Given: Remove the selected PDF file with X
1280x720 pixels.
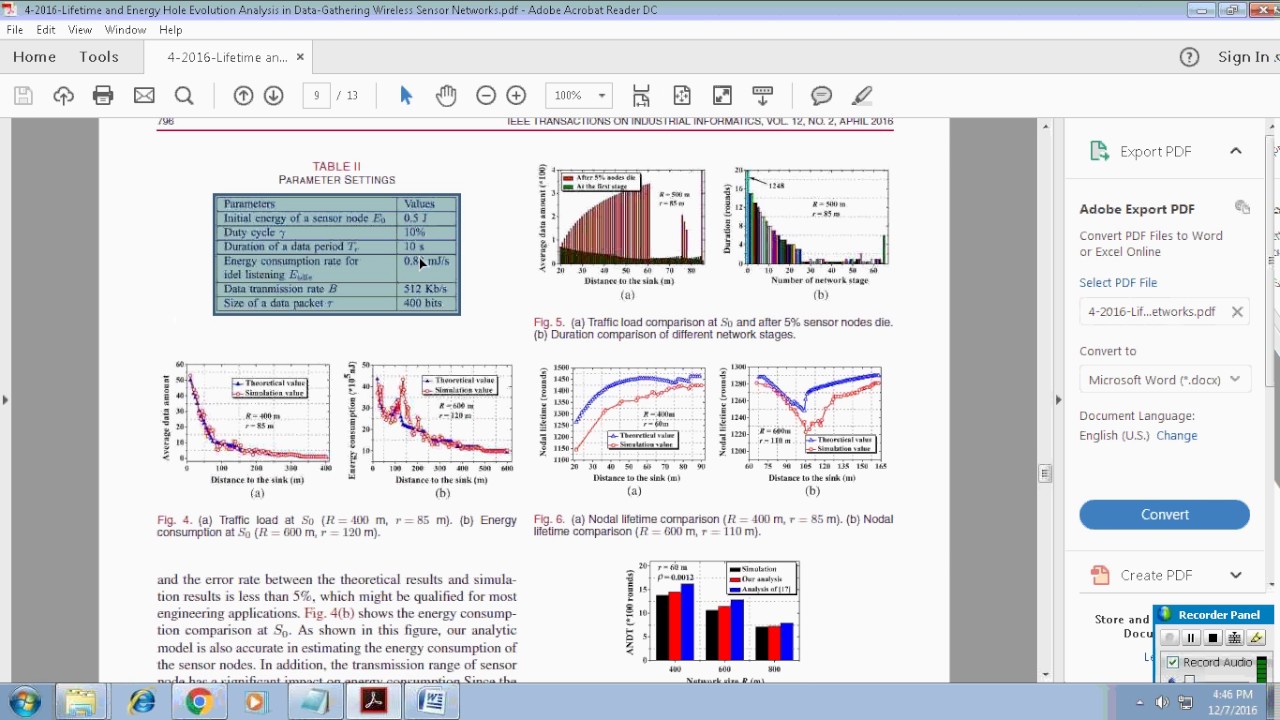Looking at the screenshot, I should pyautogui.click(x=1237, y=312).
